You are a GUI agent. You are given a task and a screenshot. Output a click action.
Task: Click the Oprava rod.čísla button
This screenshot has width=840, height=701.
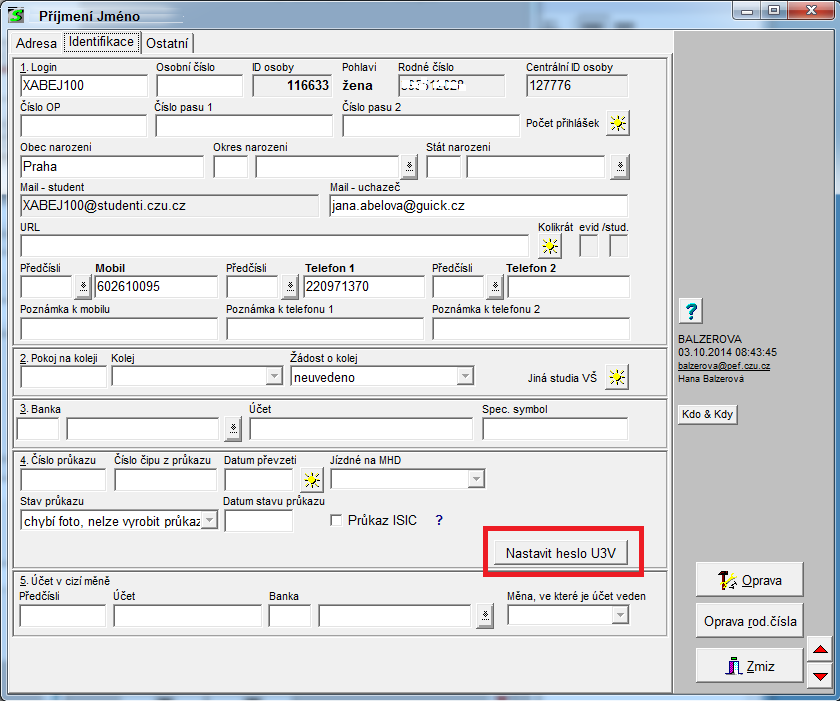749,621
